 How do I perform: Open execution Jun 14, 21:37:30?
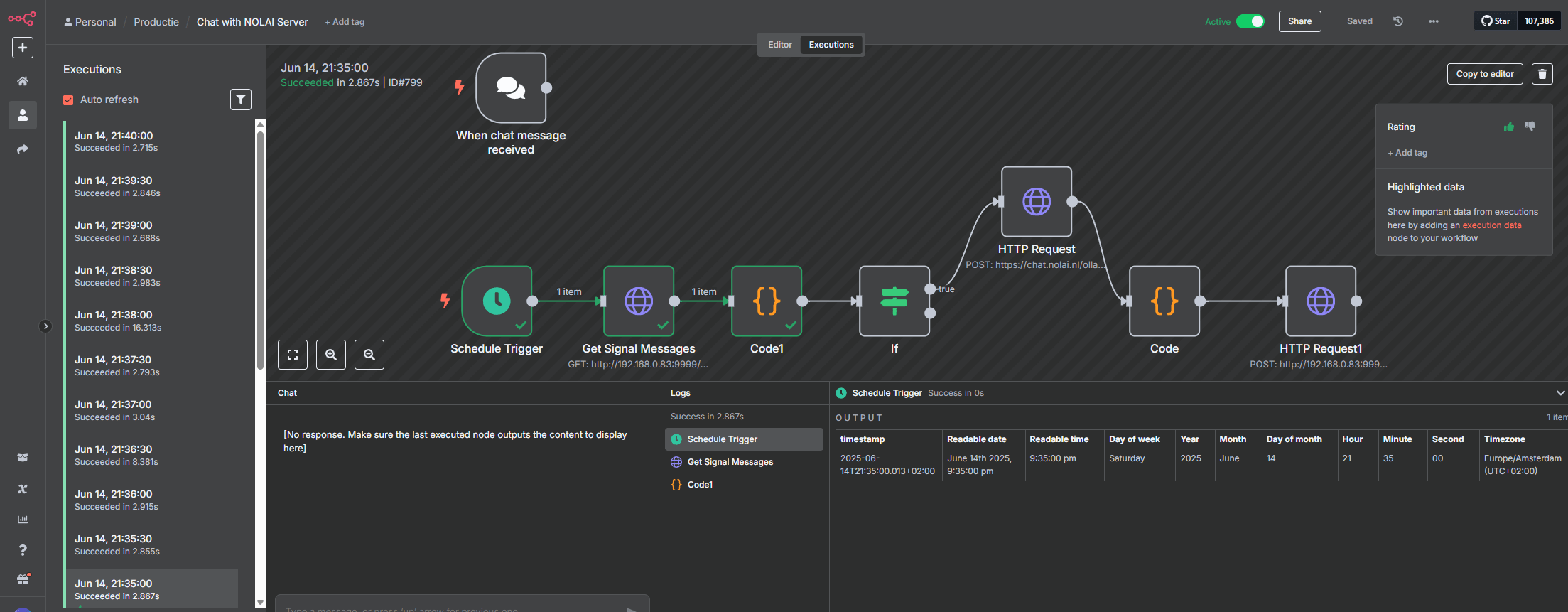pyautogui.click(x=151, y=365)
